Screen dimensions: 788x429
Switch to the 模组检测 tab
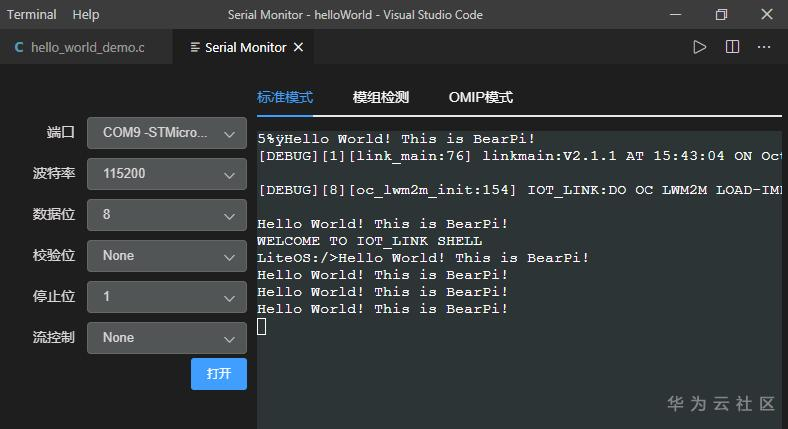381,97
